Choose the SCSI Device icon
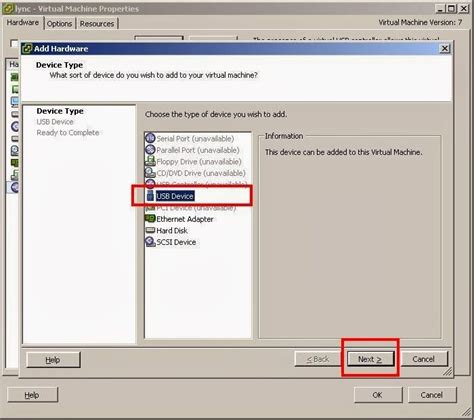This screenshot has width=474, height=420. point(150,242)
